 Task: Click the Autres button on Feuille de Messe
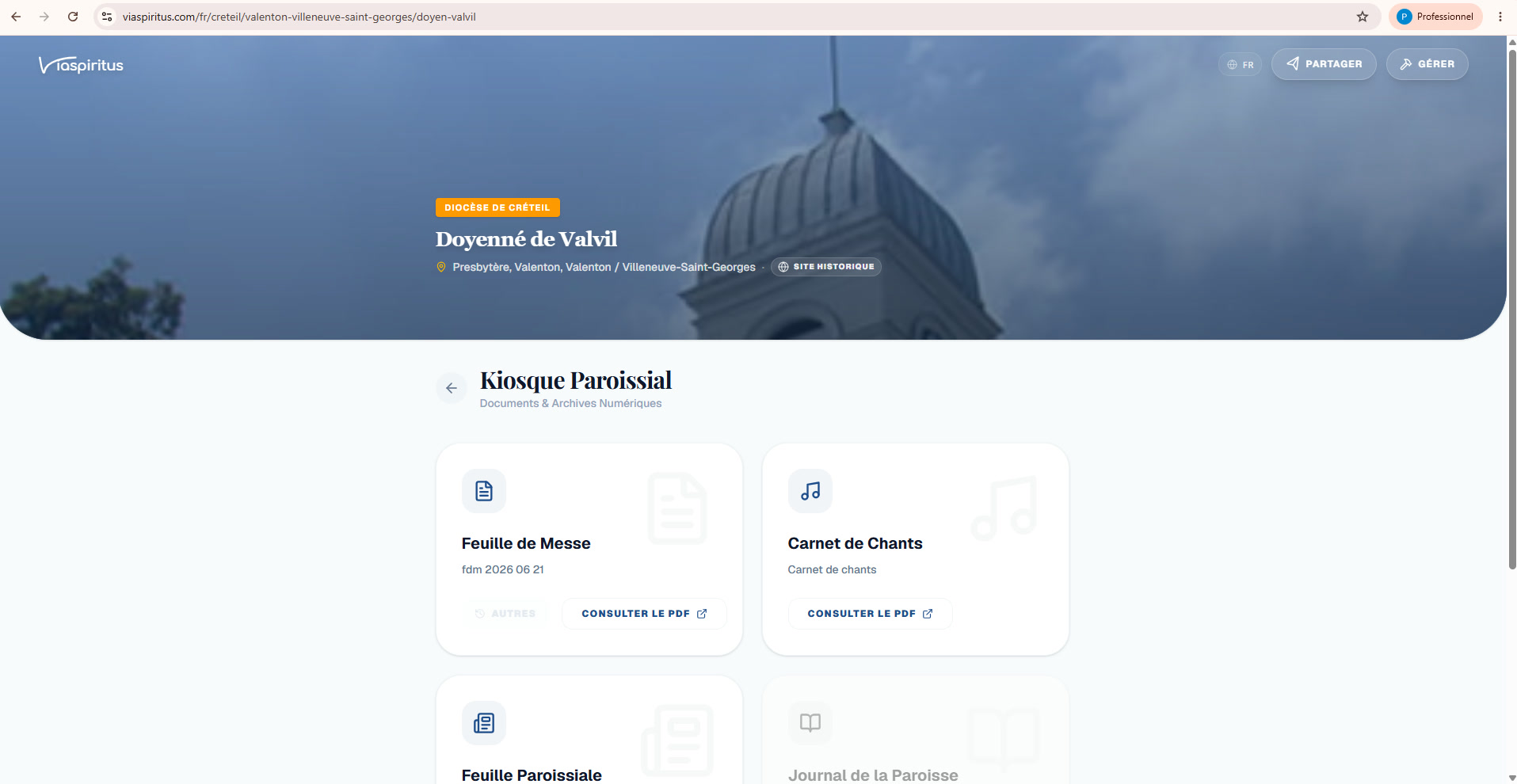pos(505,614)
